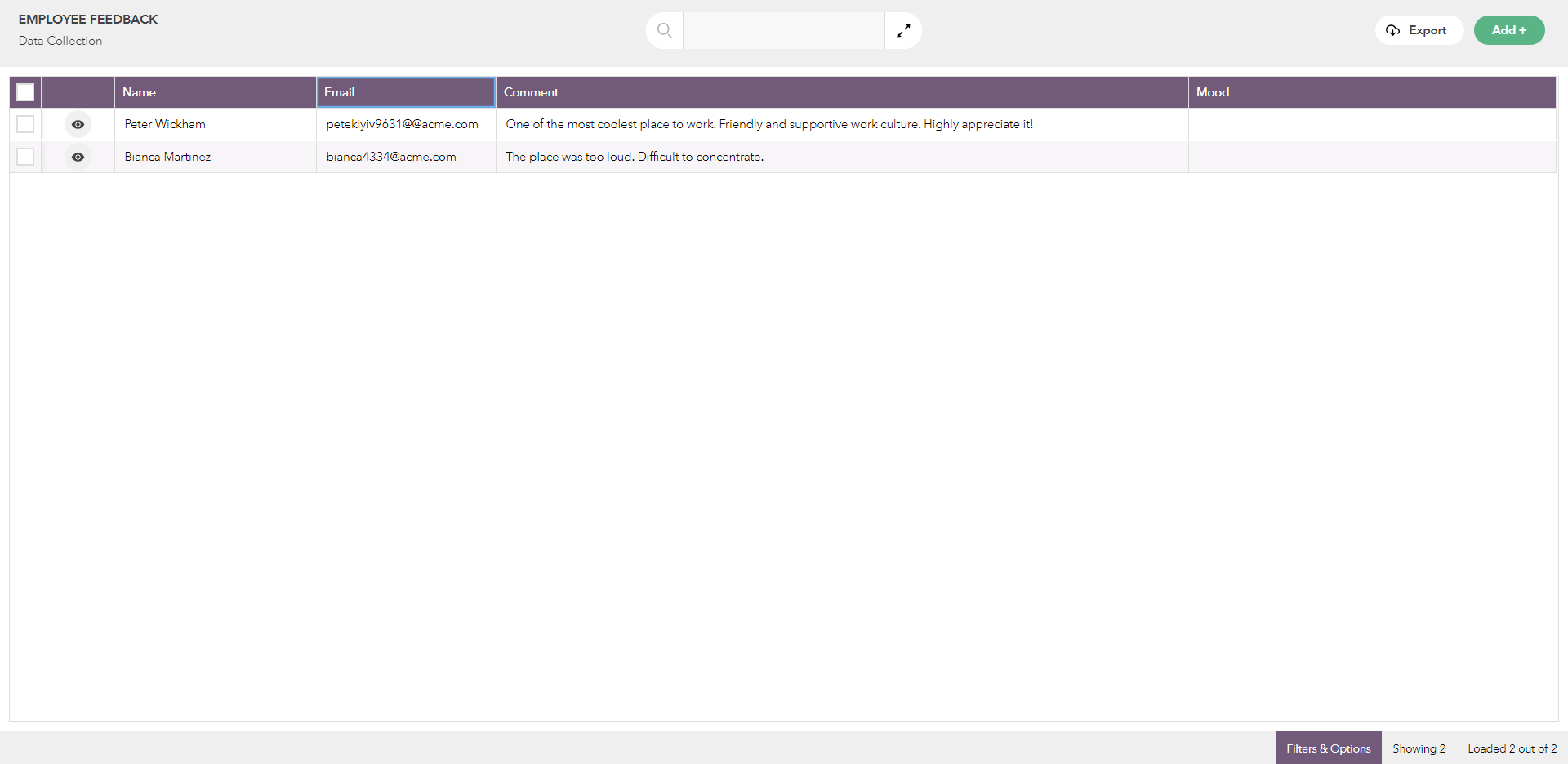Screen dimensions: 1568x764
Task: Click the 'too loud' comment cell
Action: [x=635, y=158]
